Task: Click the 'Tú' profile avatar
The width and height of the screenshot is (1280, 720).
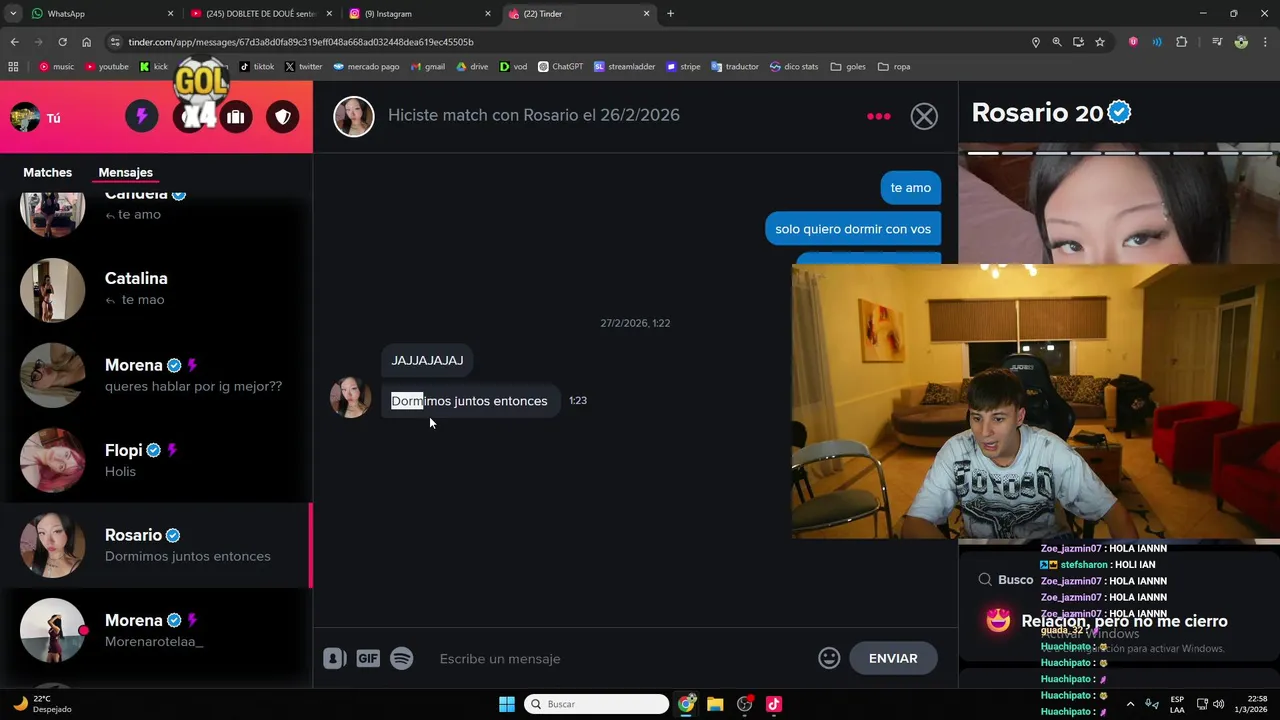Action: (x=25, y=117)
